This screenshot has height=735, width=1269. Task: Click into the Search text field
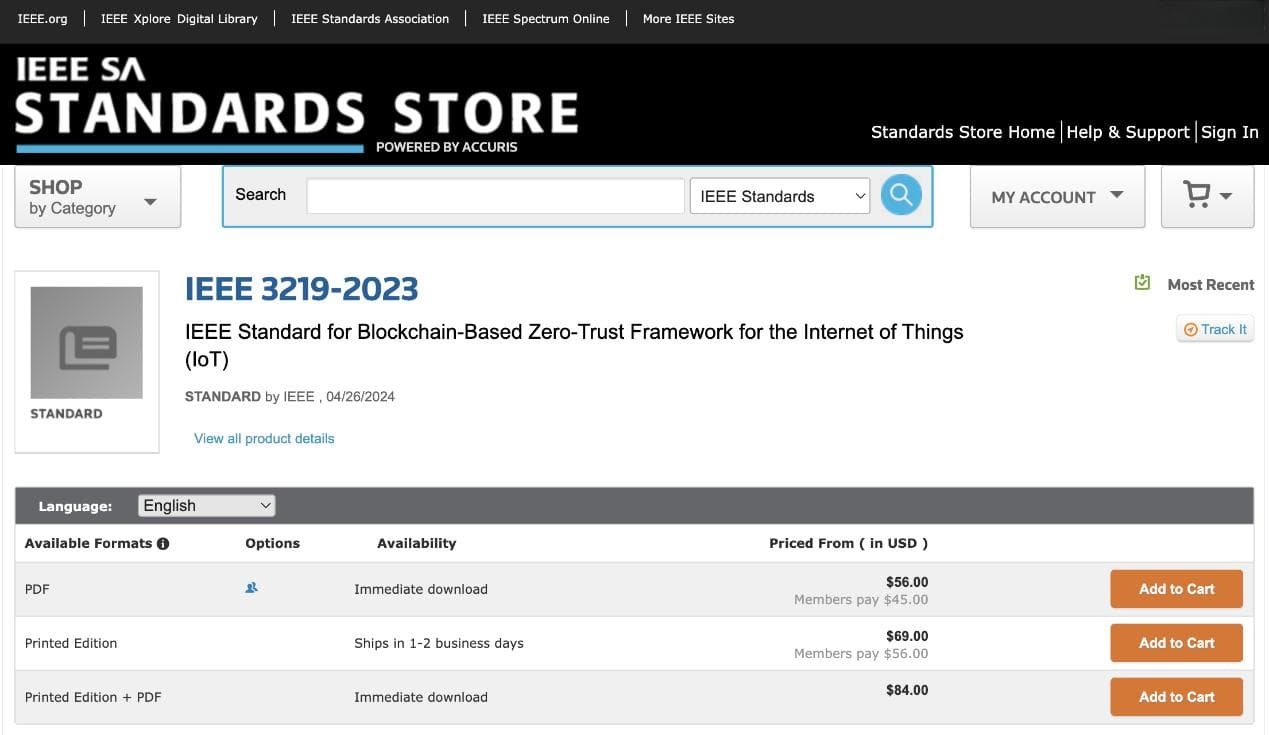[495, 196]
